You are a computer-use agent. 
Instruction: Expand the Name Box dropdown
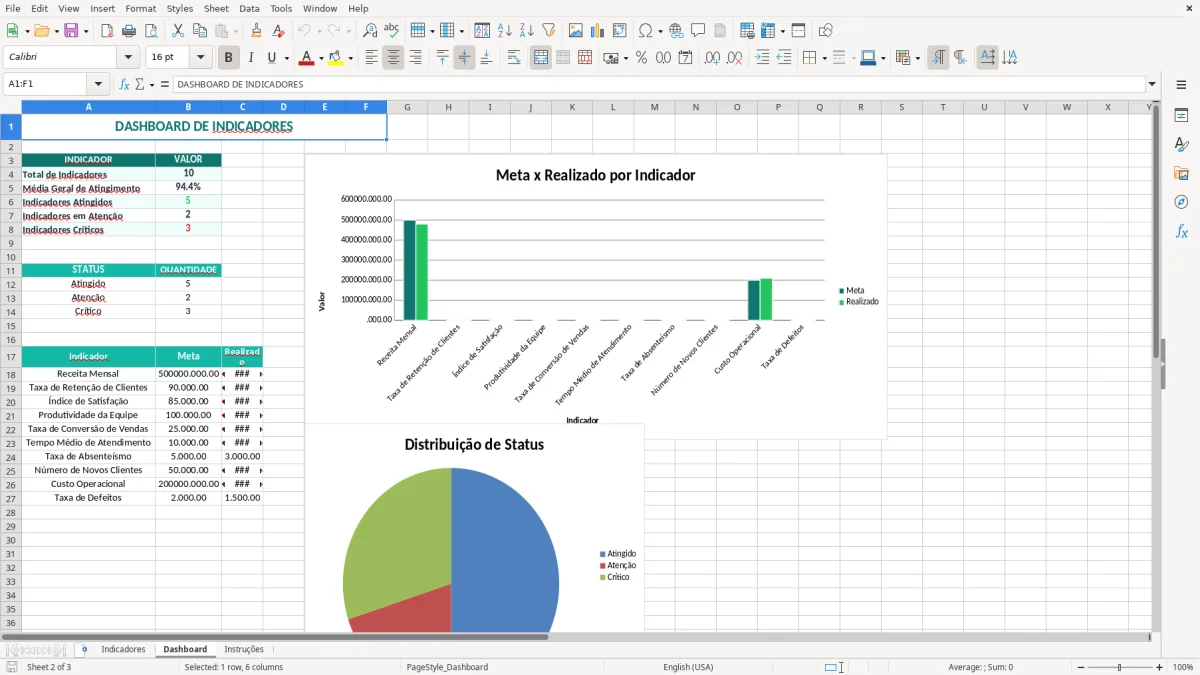(98, 84)
